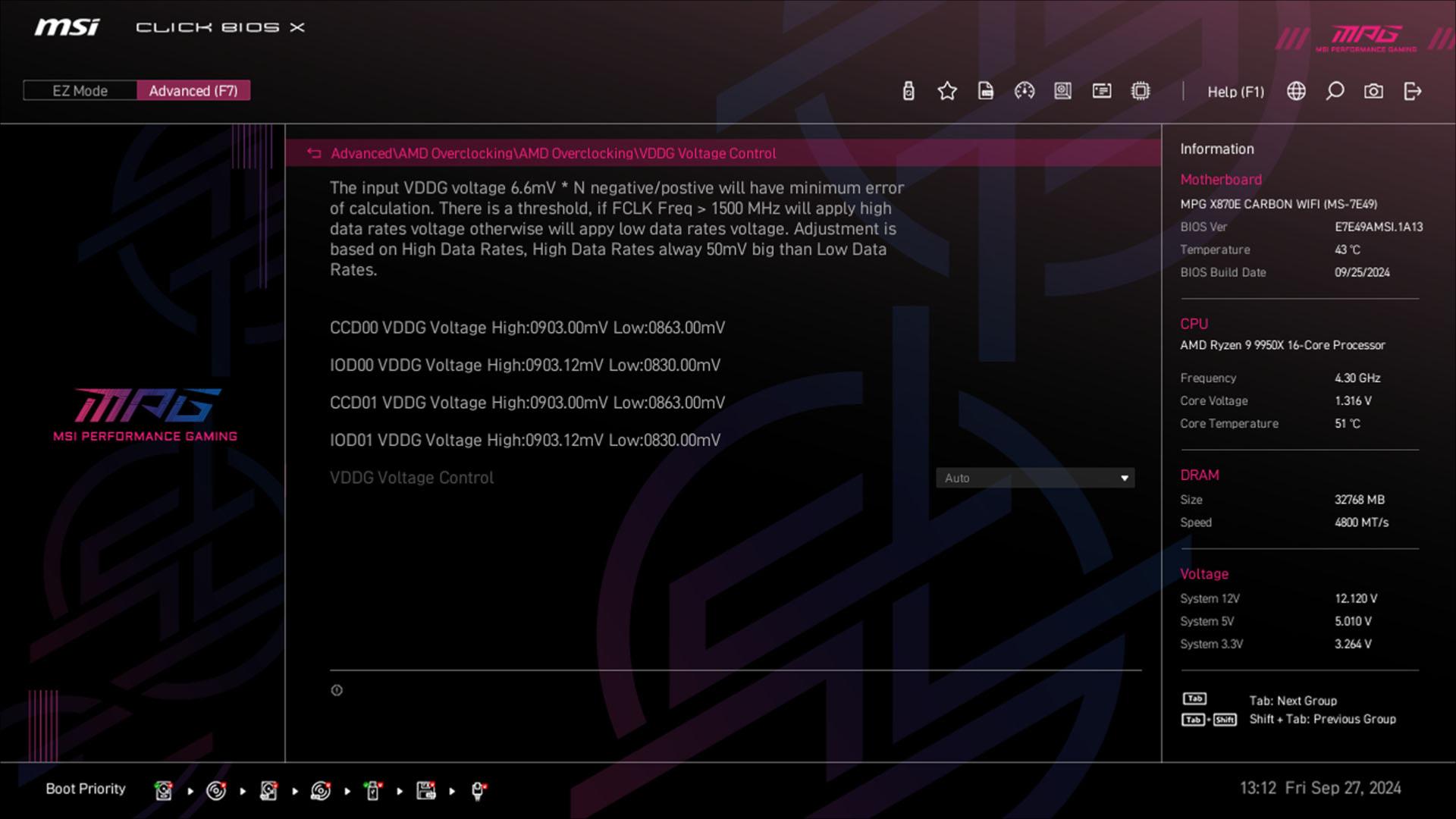Screen dimensions: 1456x819
Task: Open Help (F1)
Action: 1235,92
